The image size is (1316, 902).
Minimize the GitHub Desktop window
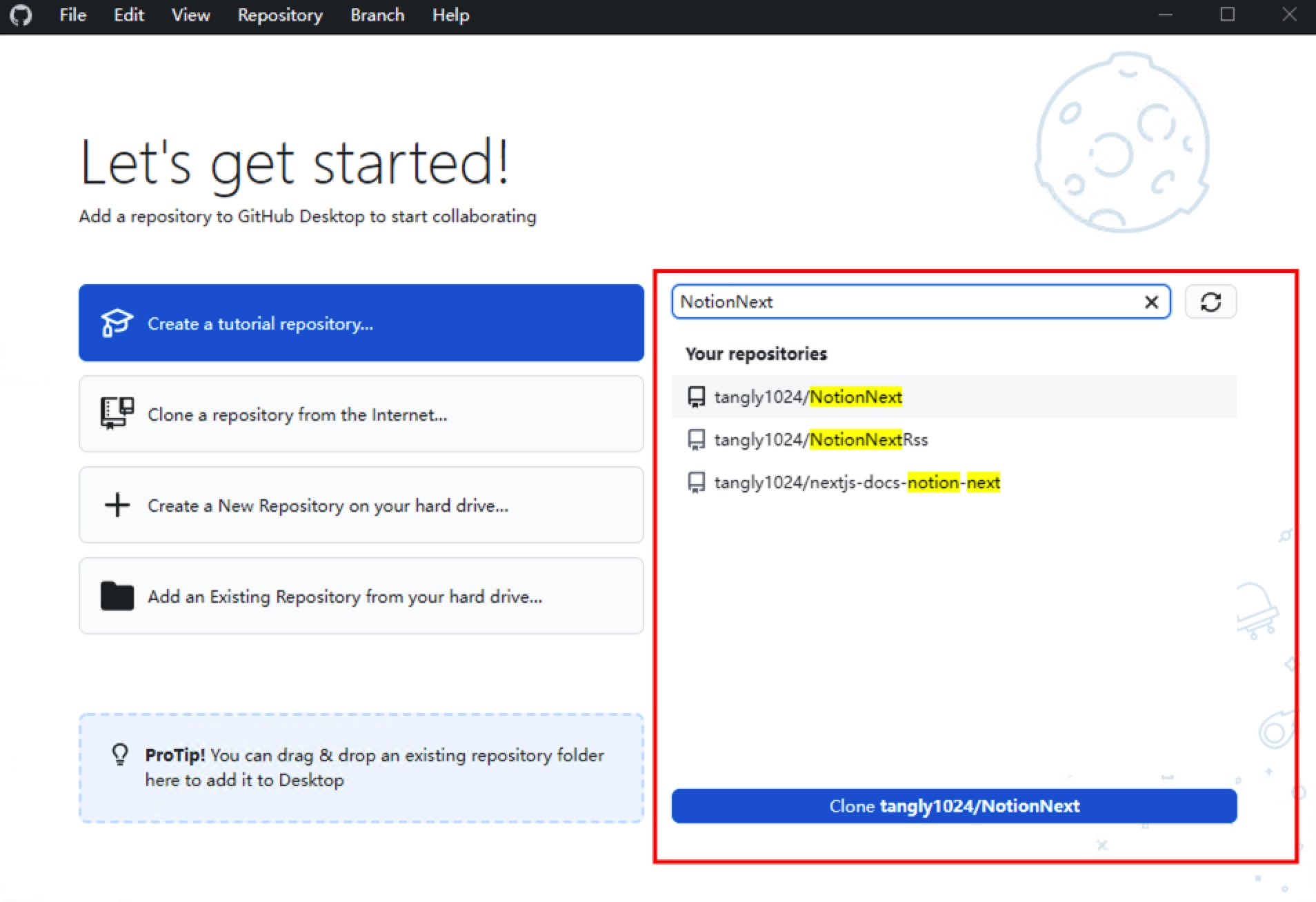click(1166, 14)
